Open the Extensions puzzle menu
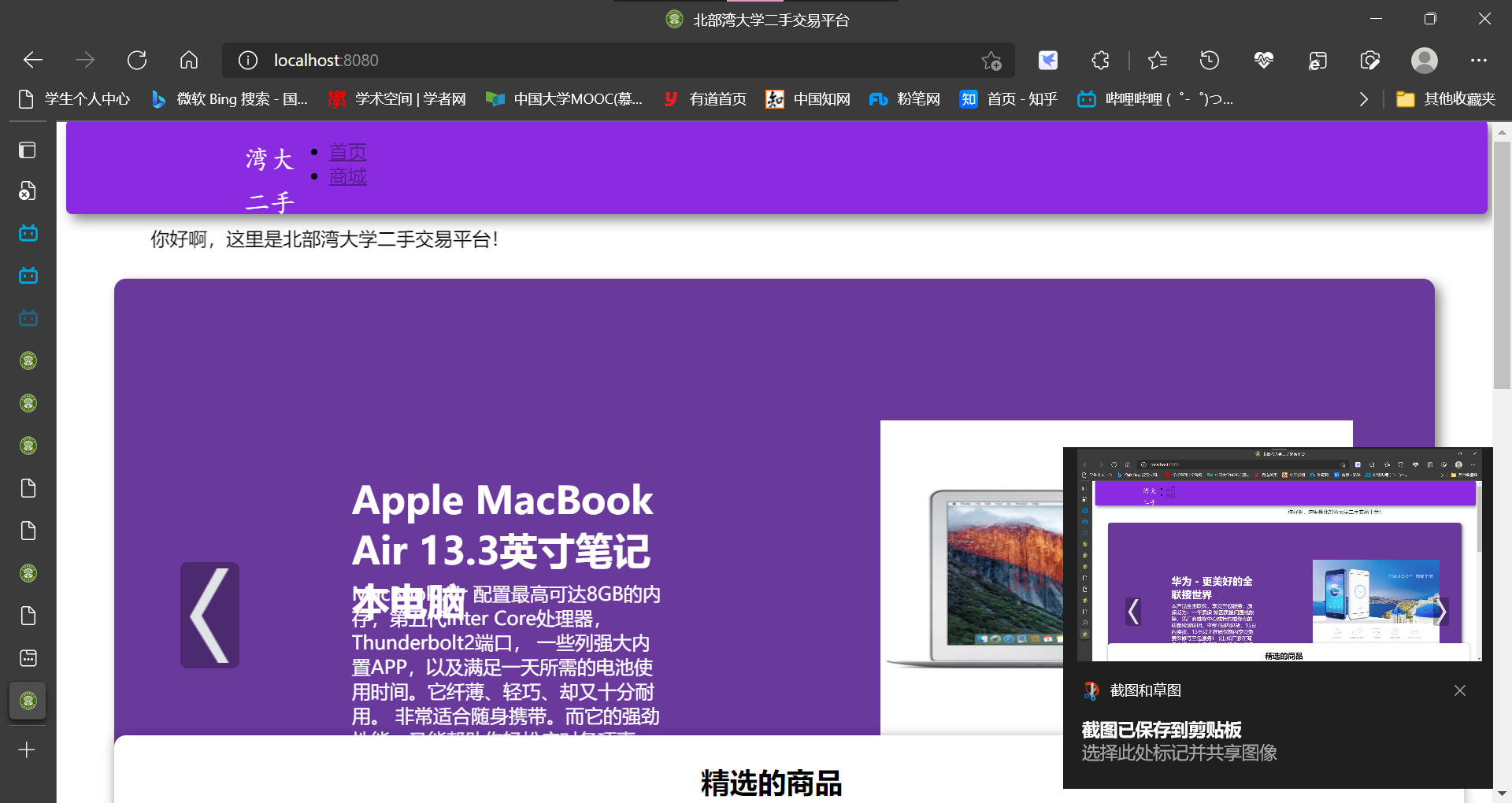Viewport: 1512px width, 803px height. [1100, 60]
